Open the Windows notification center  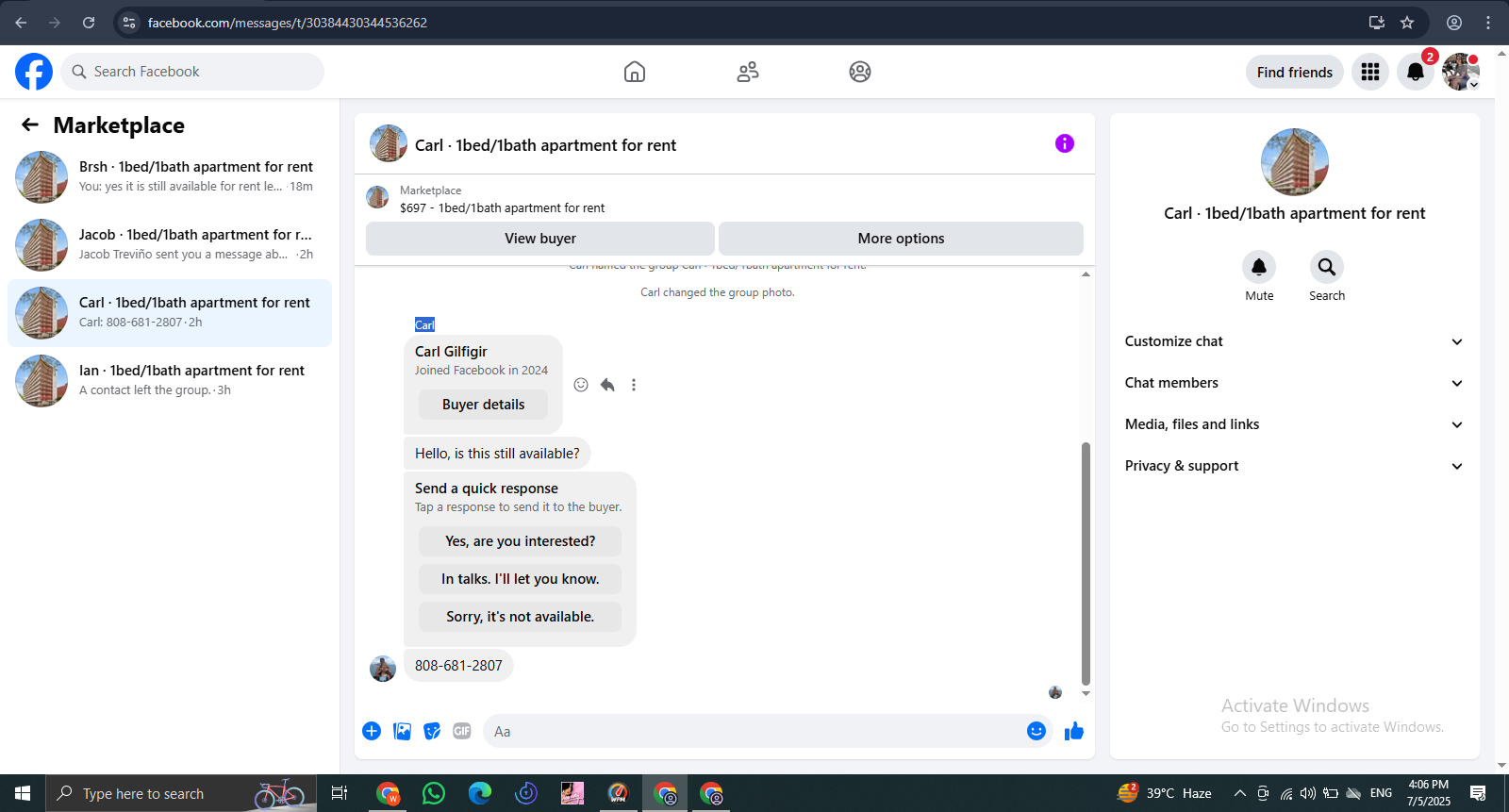point(1478,793)
